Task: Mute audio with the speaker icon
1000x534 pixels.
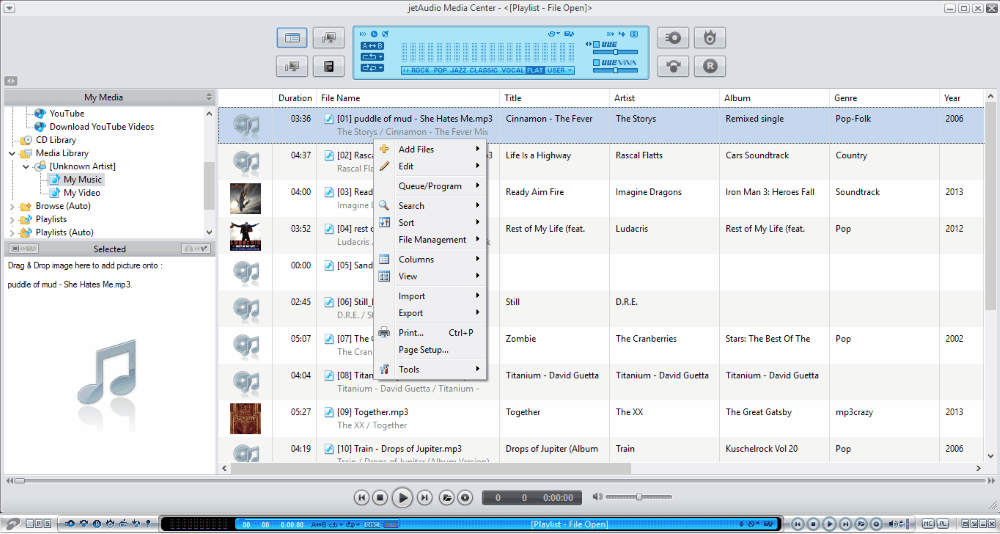Action: (x=597, y=496)
